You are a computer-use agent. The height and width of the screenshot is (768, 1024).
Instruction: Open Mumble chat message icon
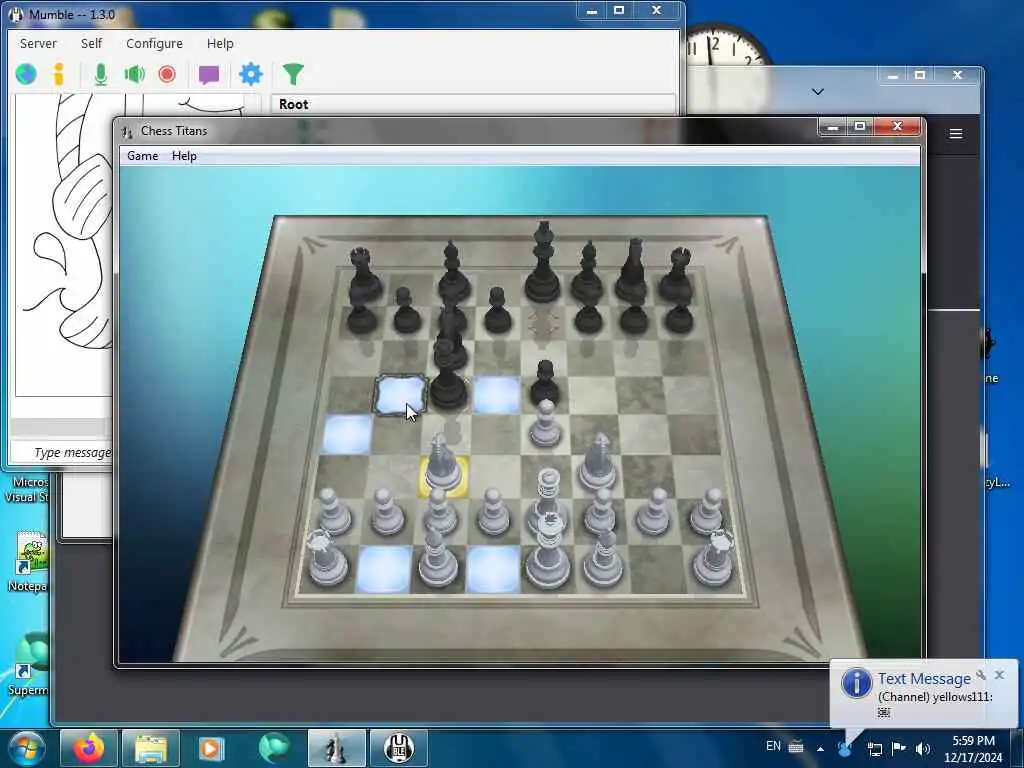[x=209, y=75]
